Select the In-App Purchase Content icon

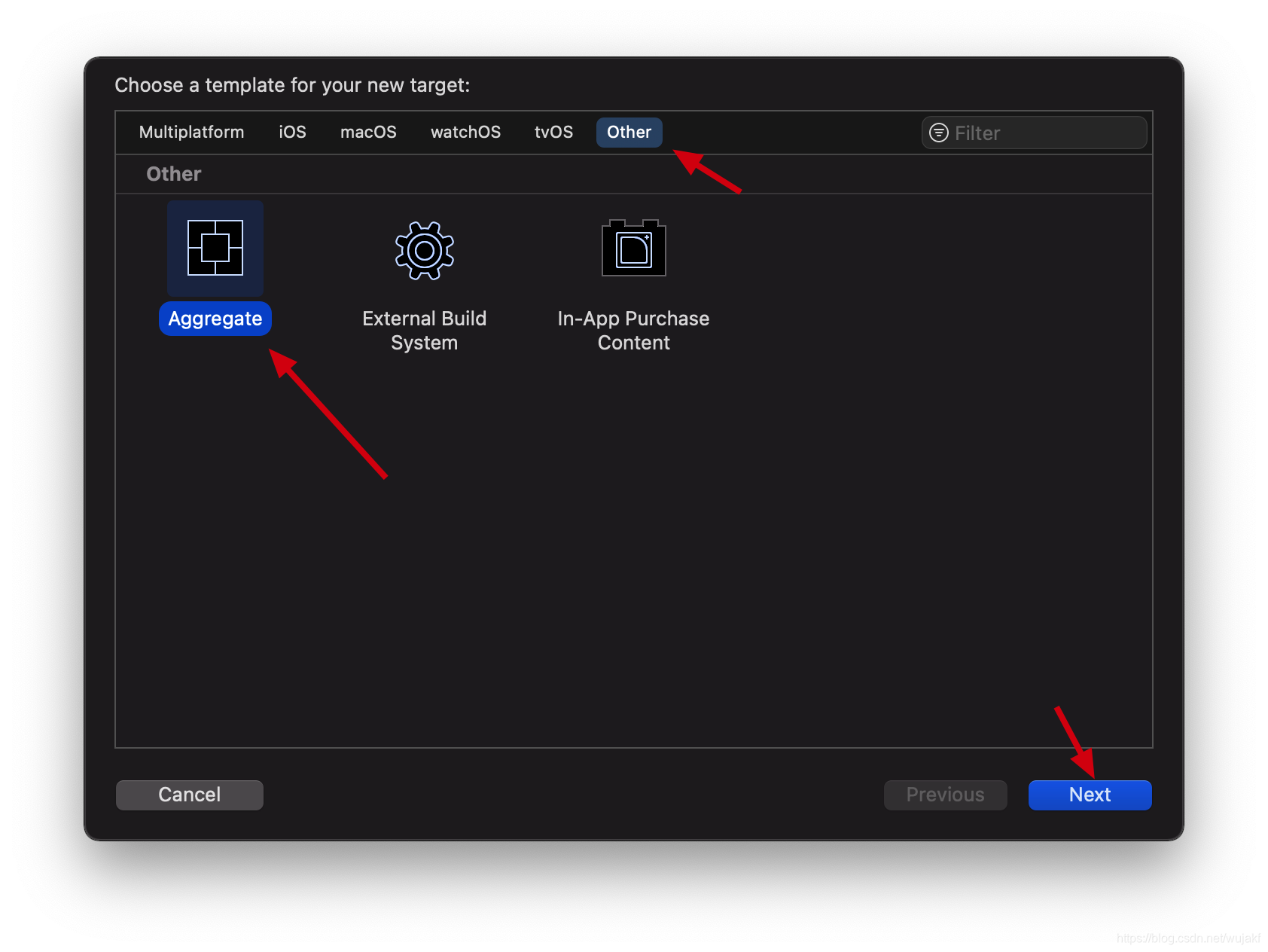click(x=634, y=248)
